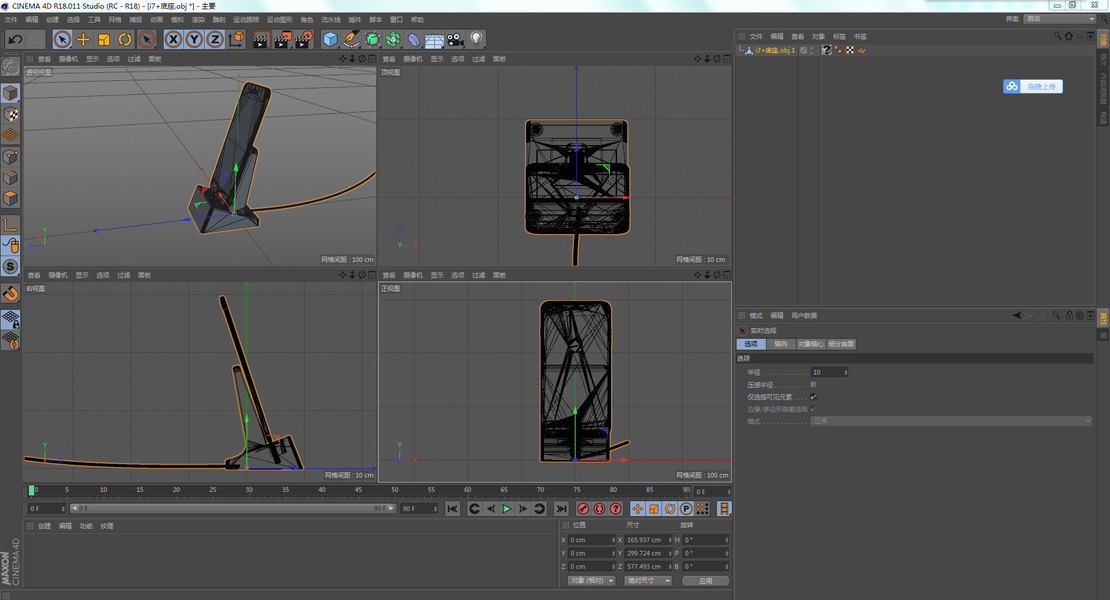
Task: Toggle X axis lock
Action: click(173, 39)
